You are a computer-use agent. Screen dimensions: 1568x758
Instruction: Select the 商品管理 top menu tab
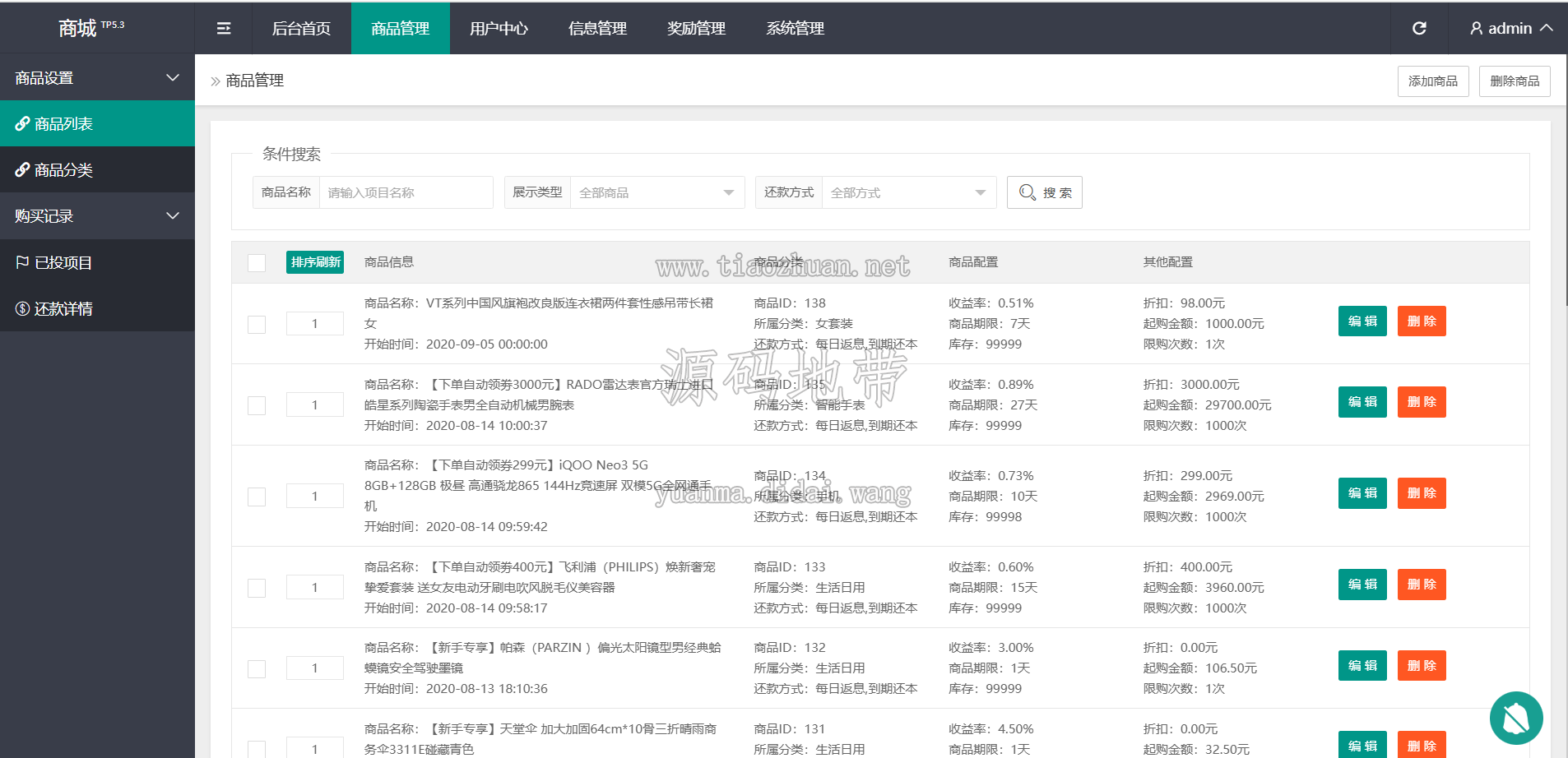click(401, 28)
